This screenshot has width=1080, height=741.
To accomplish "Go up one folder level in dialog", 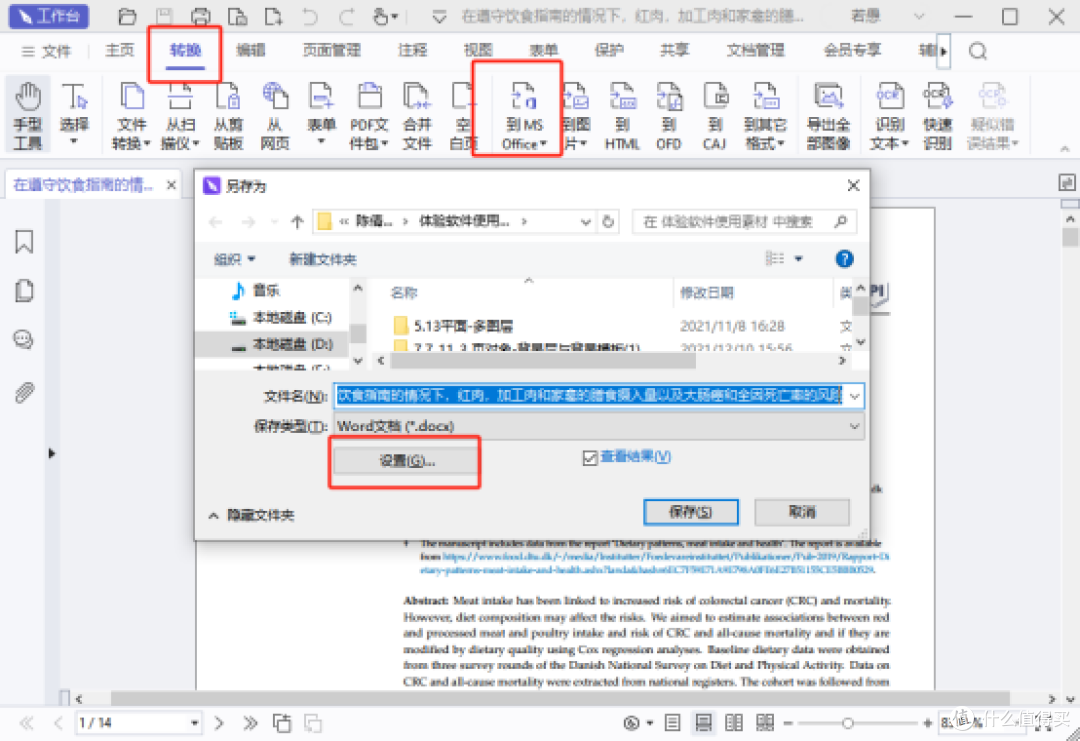I will 297,222.
